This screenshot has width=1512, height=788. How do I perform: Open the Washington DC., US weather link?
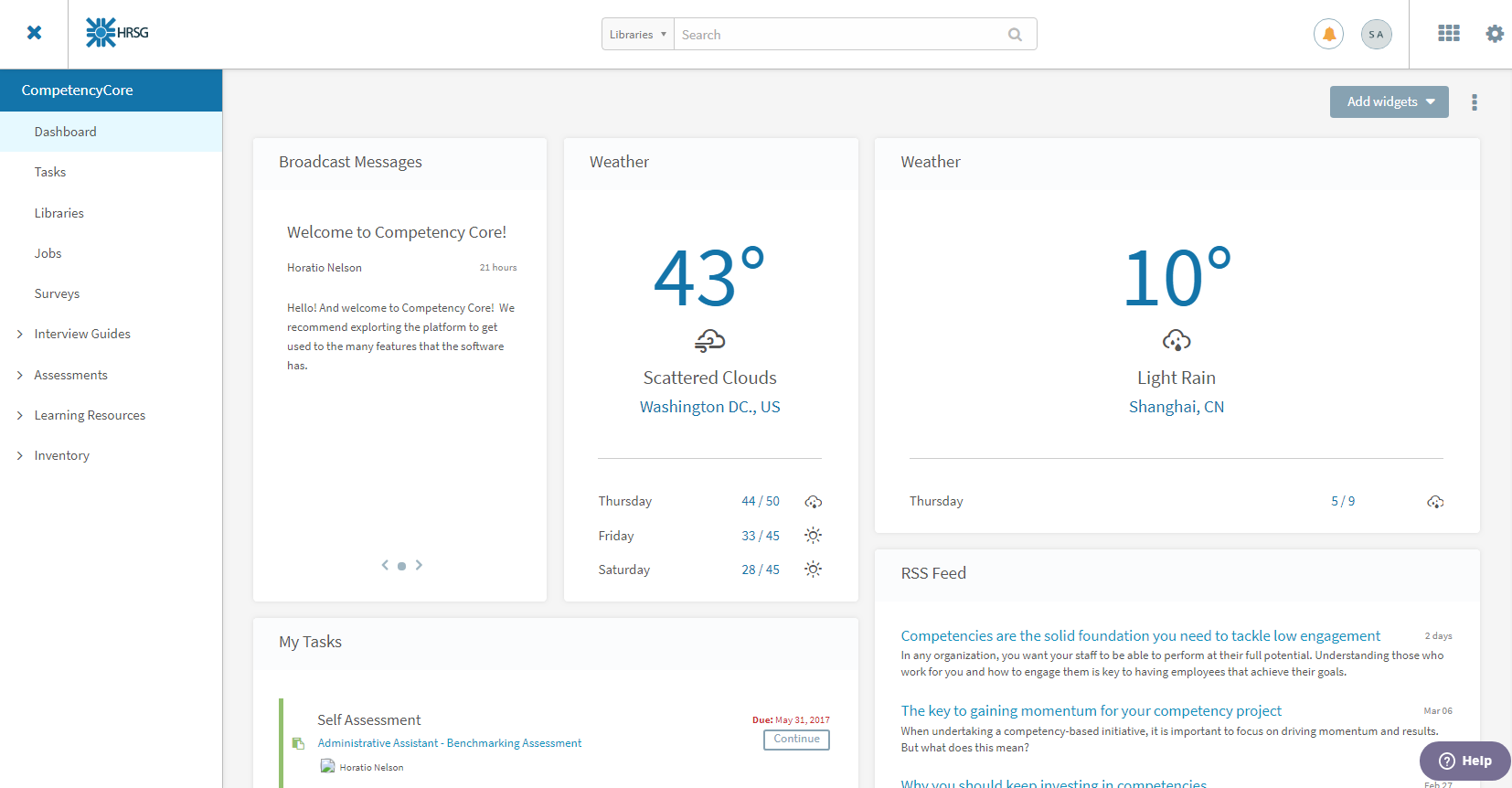[709, 407]
